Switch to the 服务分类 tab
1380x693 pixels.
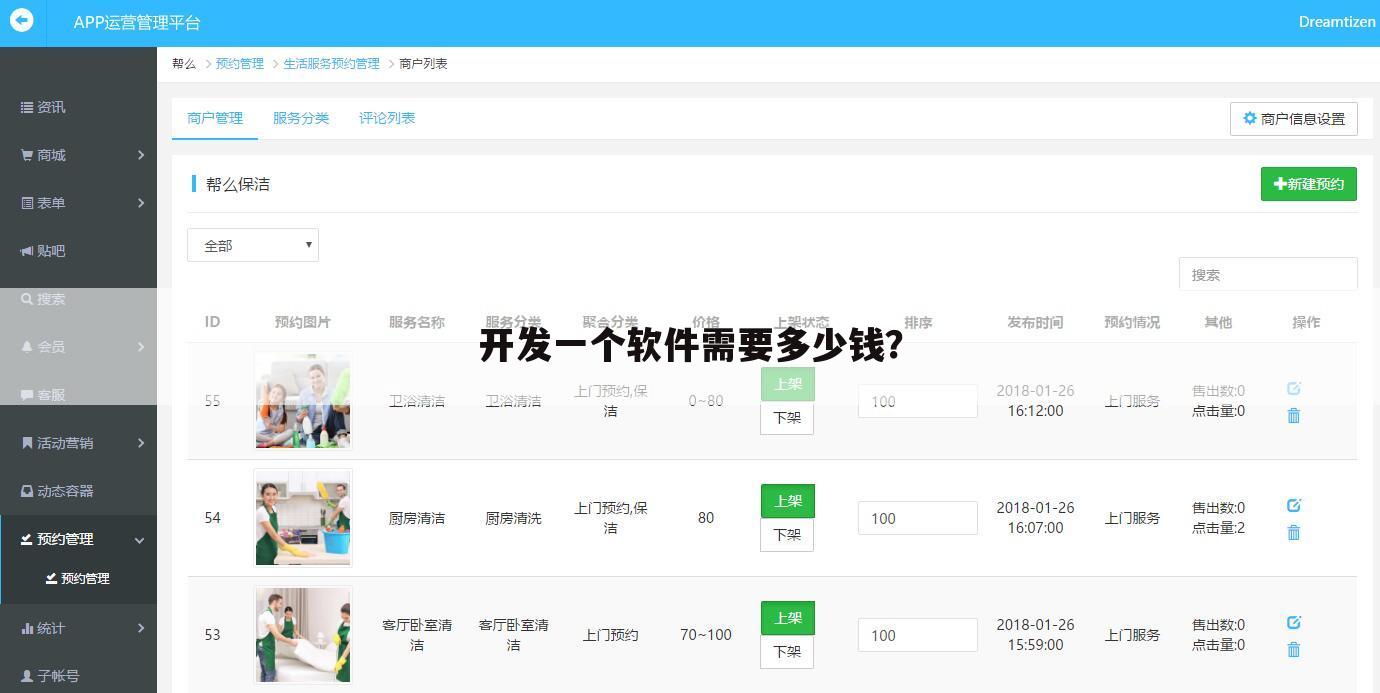(301, 117)
